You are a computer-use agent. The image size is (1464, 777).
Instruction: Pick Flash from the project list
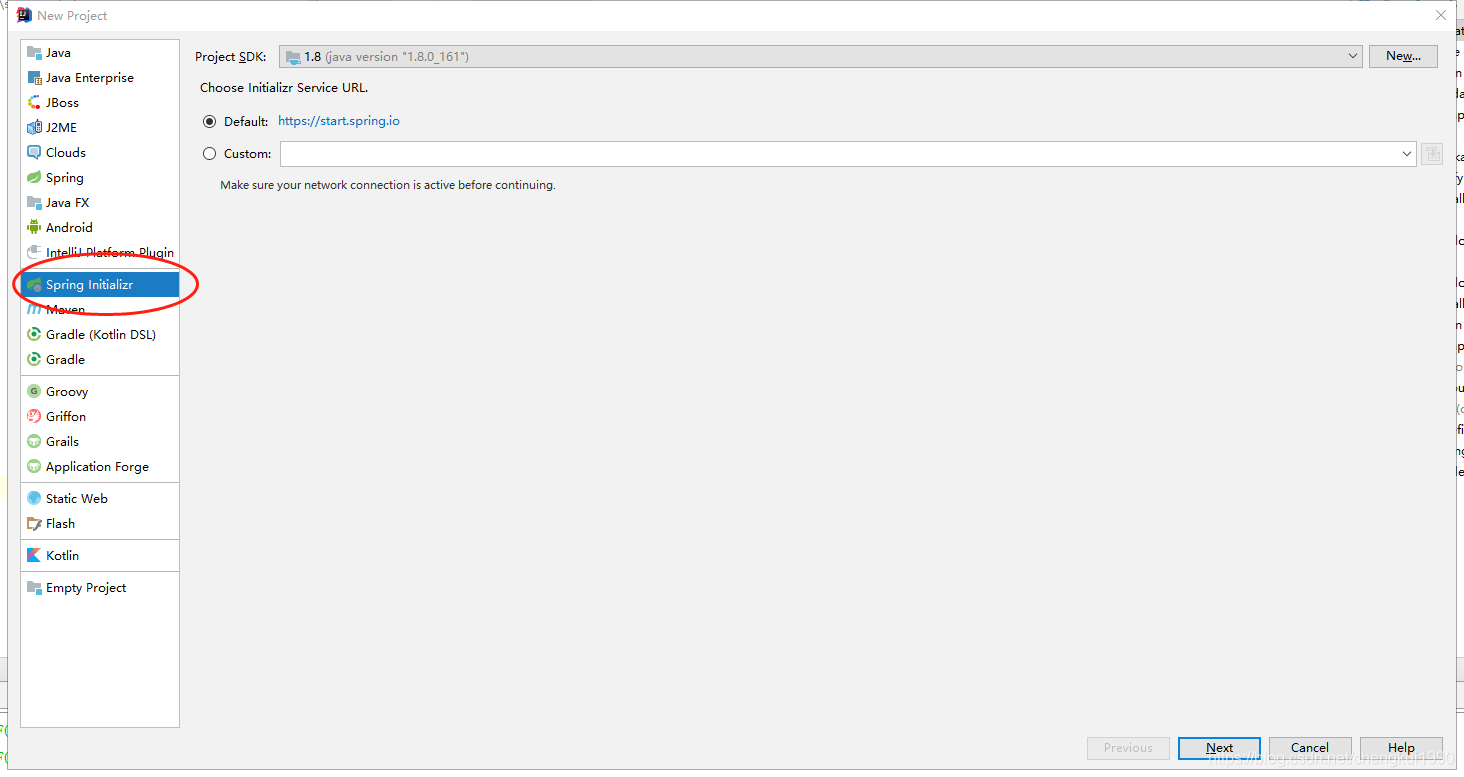pos(100,524)
